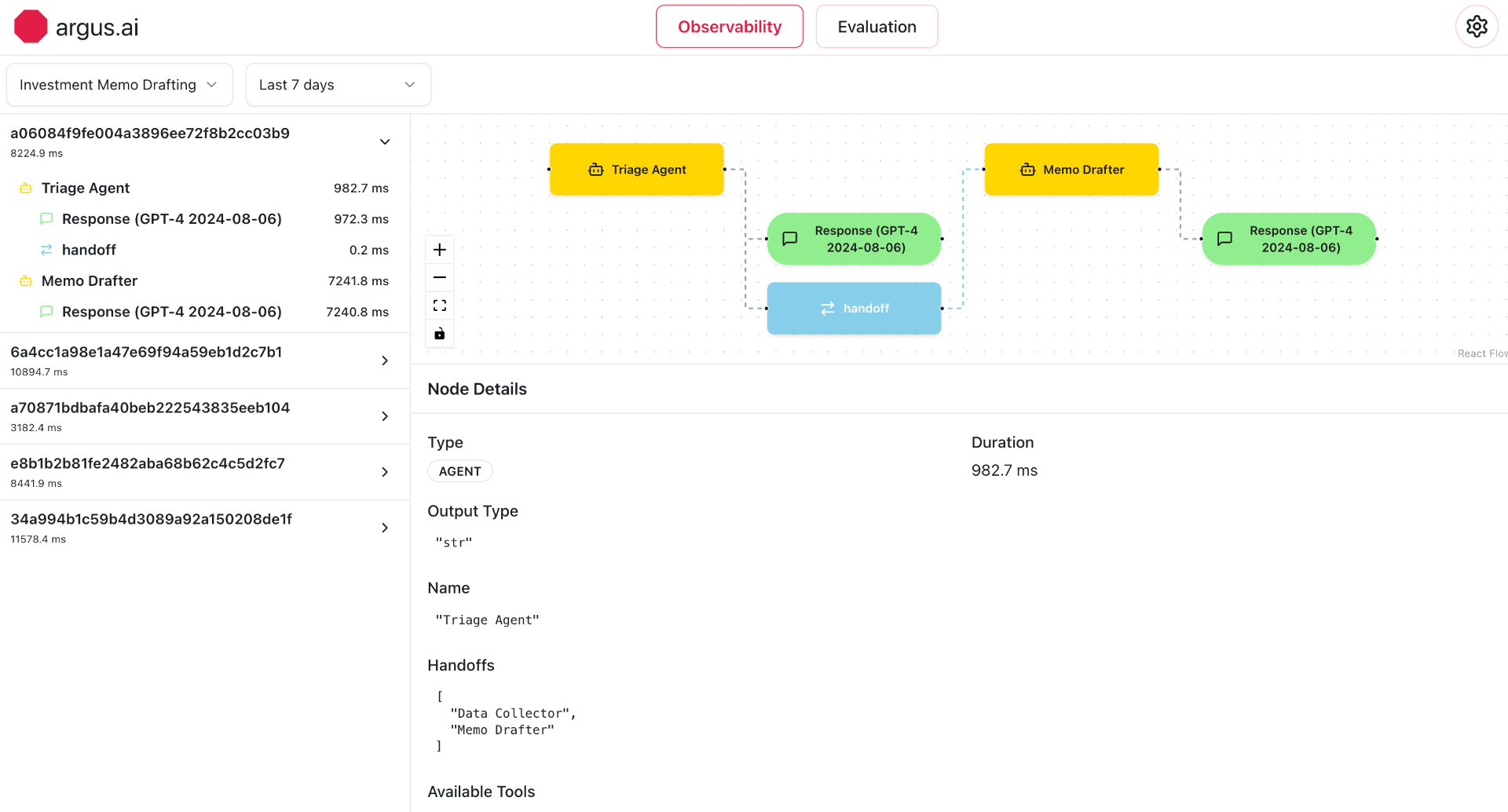The width and height of the screenshot is (1508, 812).
Task: Click the argus.ai hexagon logo
Action: (x=30, y=26)
